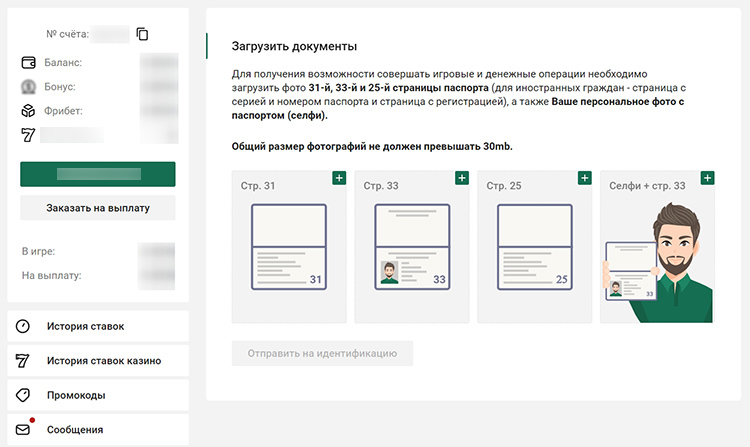Click the № счёта label
The image size is (750, 447).
tap(67, 34)
